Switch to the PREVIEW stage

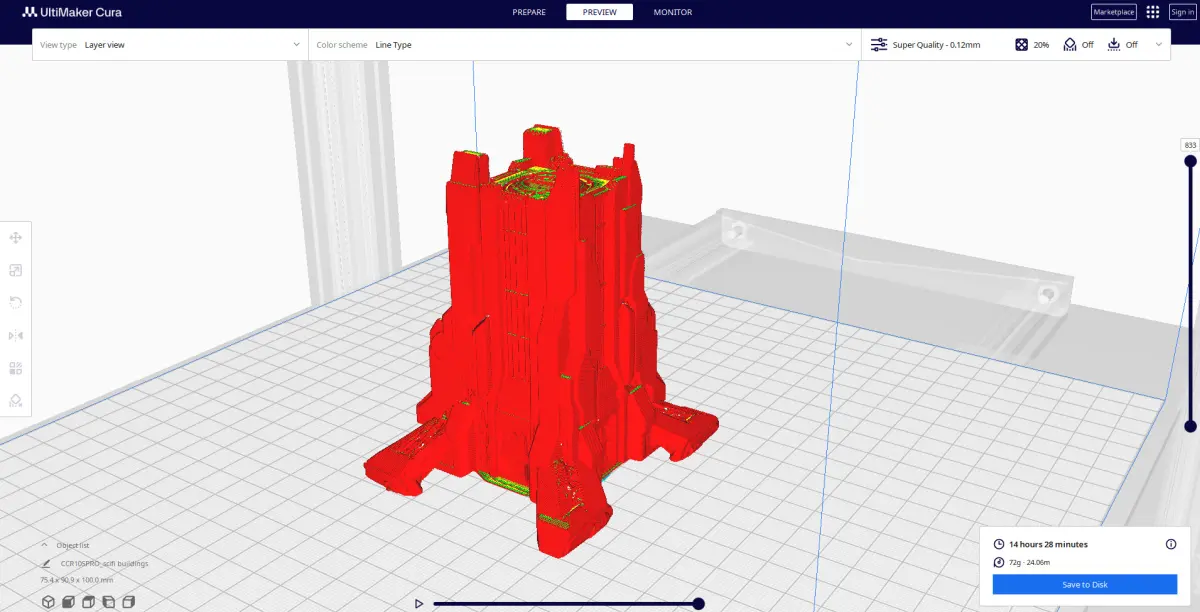coord(600,12)
